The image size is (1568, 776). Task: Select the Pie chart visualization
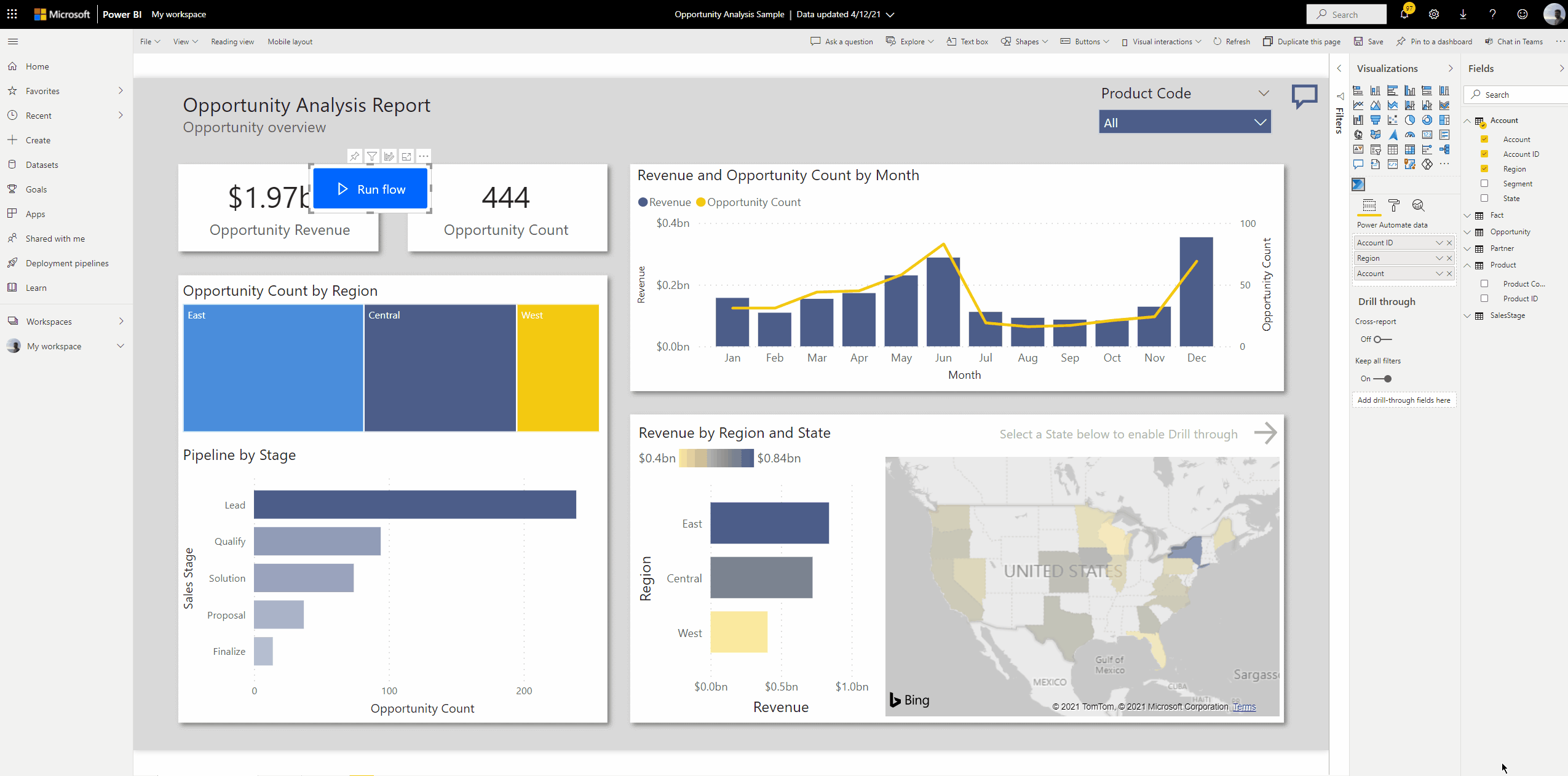1410,121
